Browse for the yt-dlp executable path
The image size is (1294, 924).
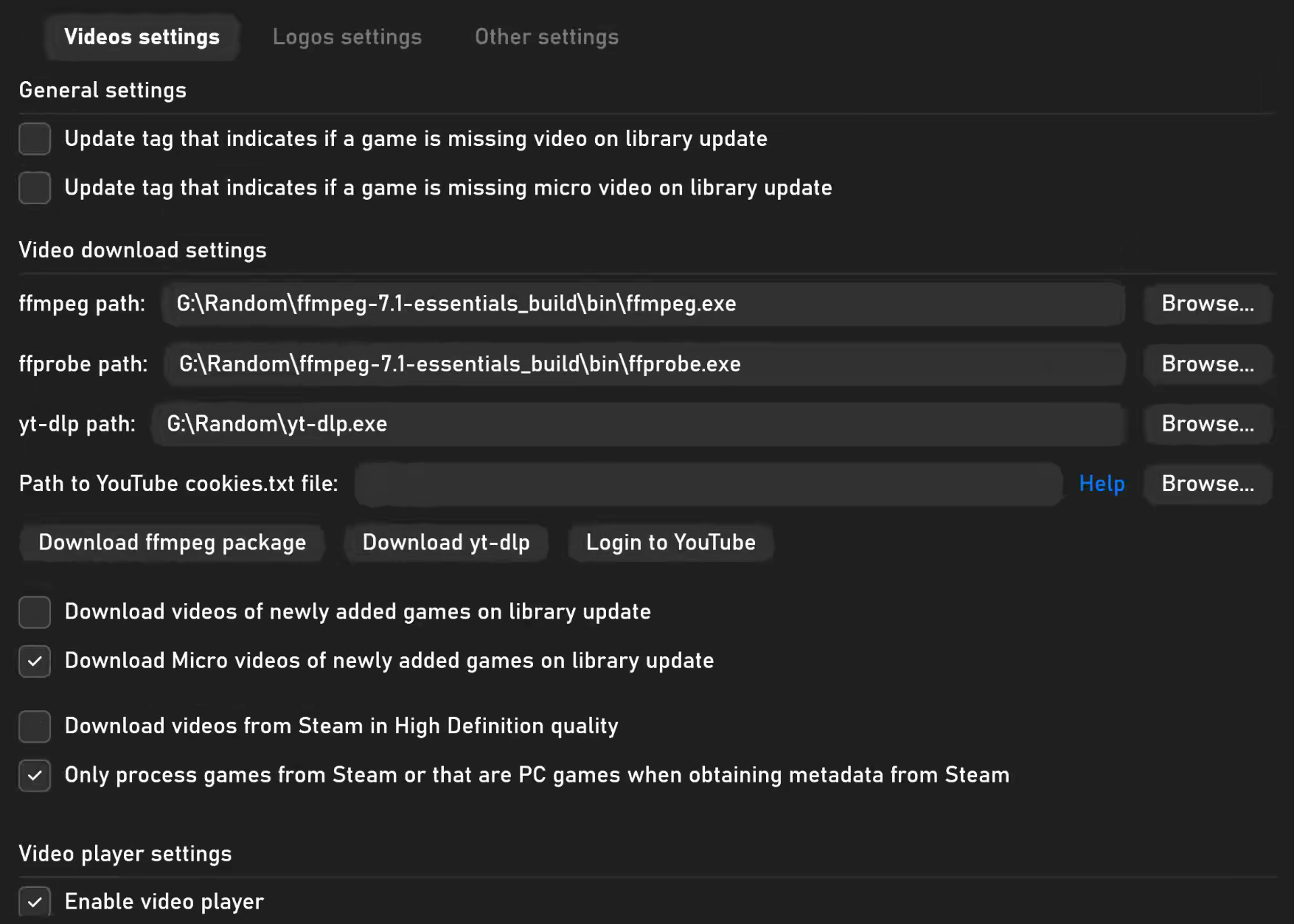1208,424
